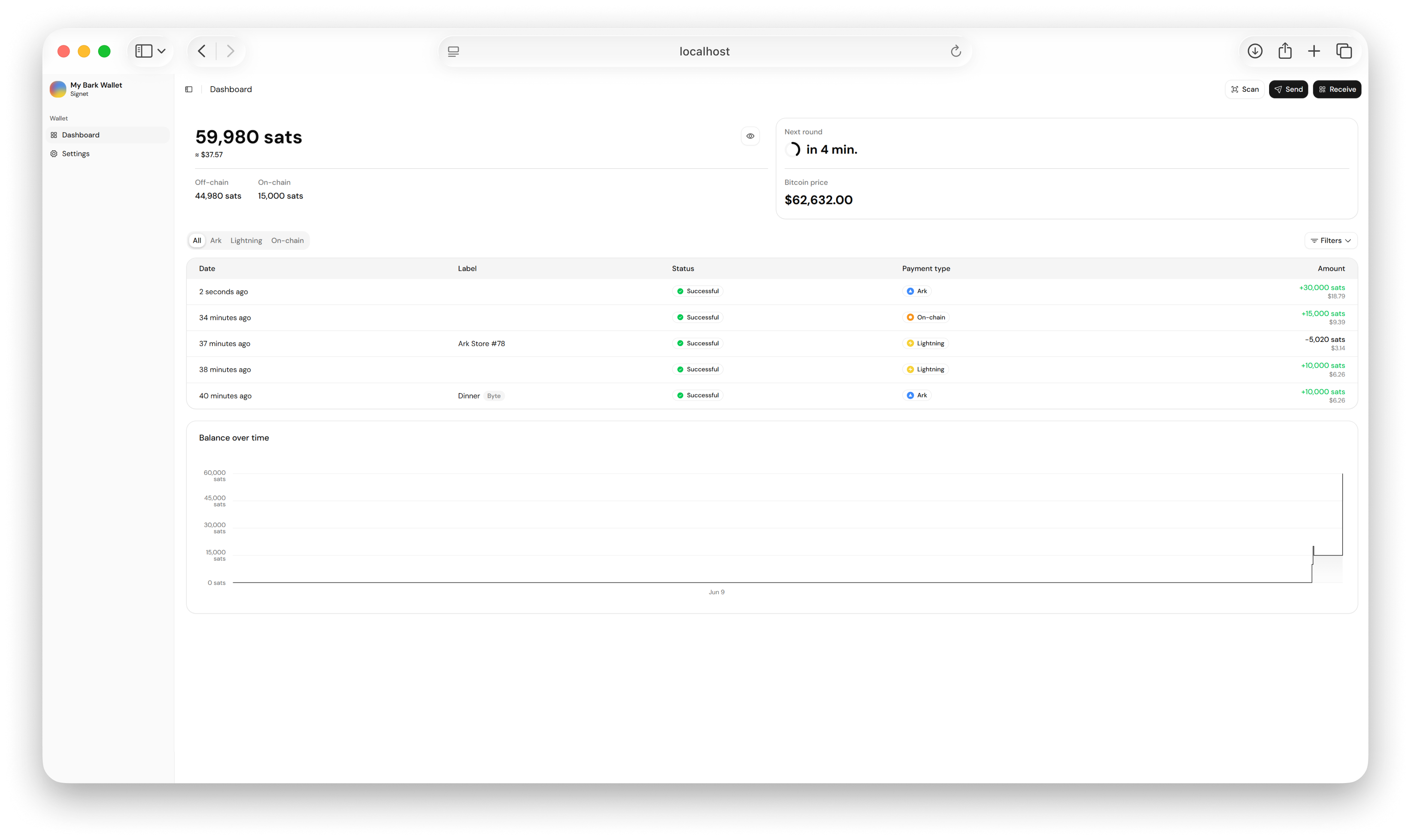Select the All transactions tab
Screen dimensions: 1411x840
coord(197,240)
